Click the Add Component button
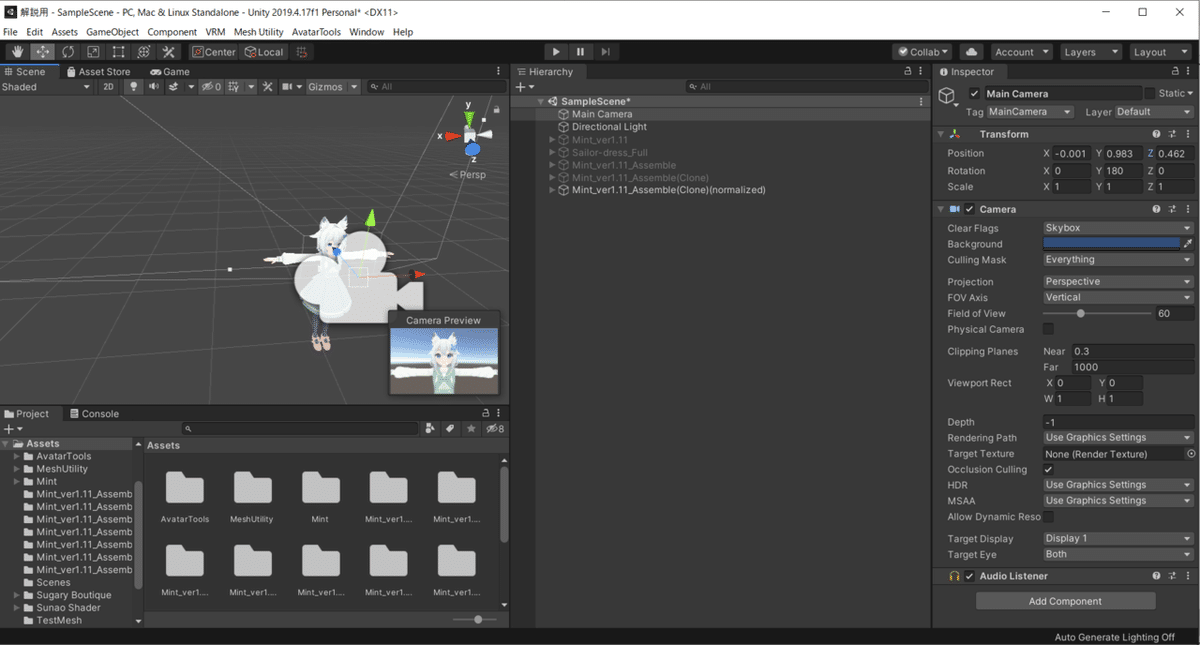The width and height of the screenshot is (1200, 645). (1065, 602)
